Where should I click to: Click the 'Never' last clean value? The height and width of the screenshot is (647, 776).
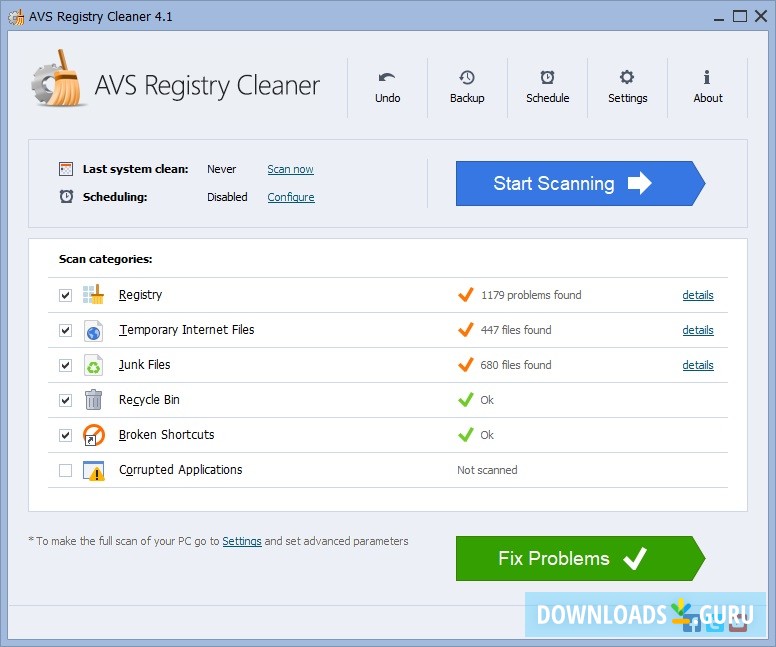pos(221,169)
